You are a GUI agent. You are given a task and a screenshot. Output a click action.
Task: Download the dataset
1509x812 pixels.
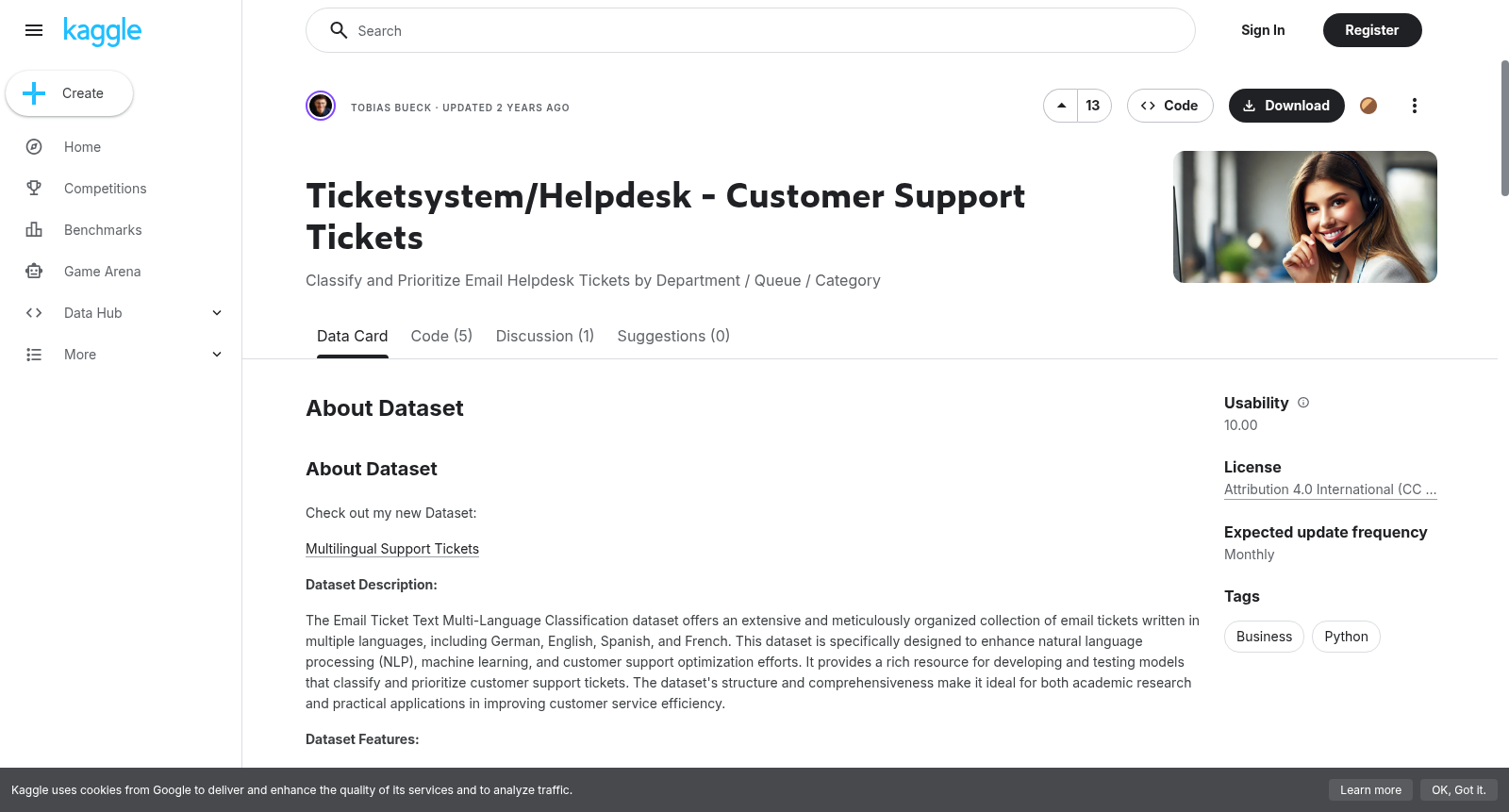point(1286,106)
